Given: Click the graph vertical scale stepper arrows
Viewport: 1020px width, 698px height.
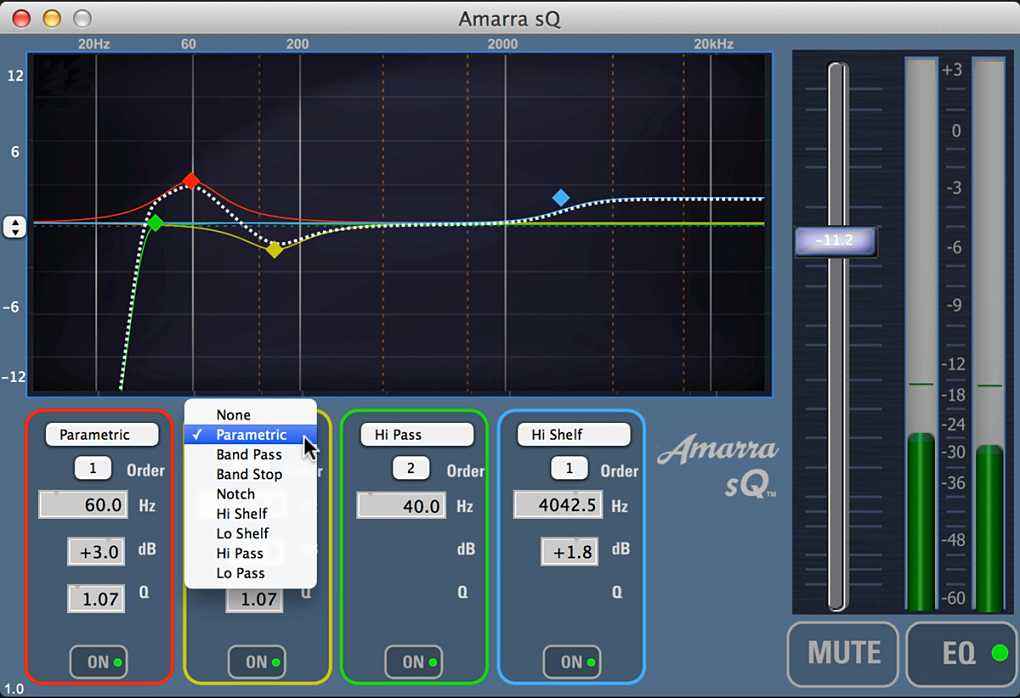Looking at the screenshot, I should point(14,227).
